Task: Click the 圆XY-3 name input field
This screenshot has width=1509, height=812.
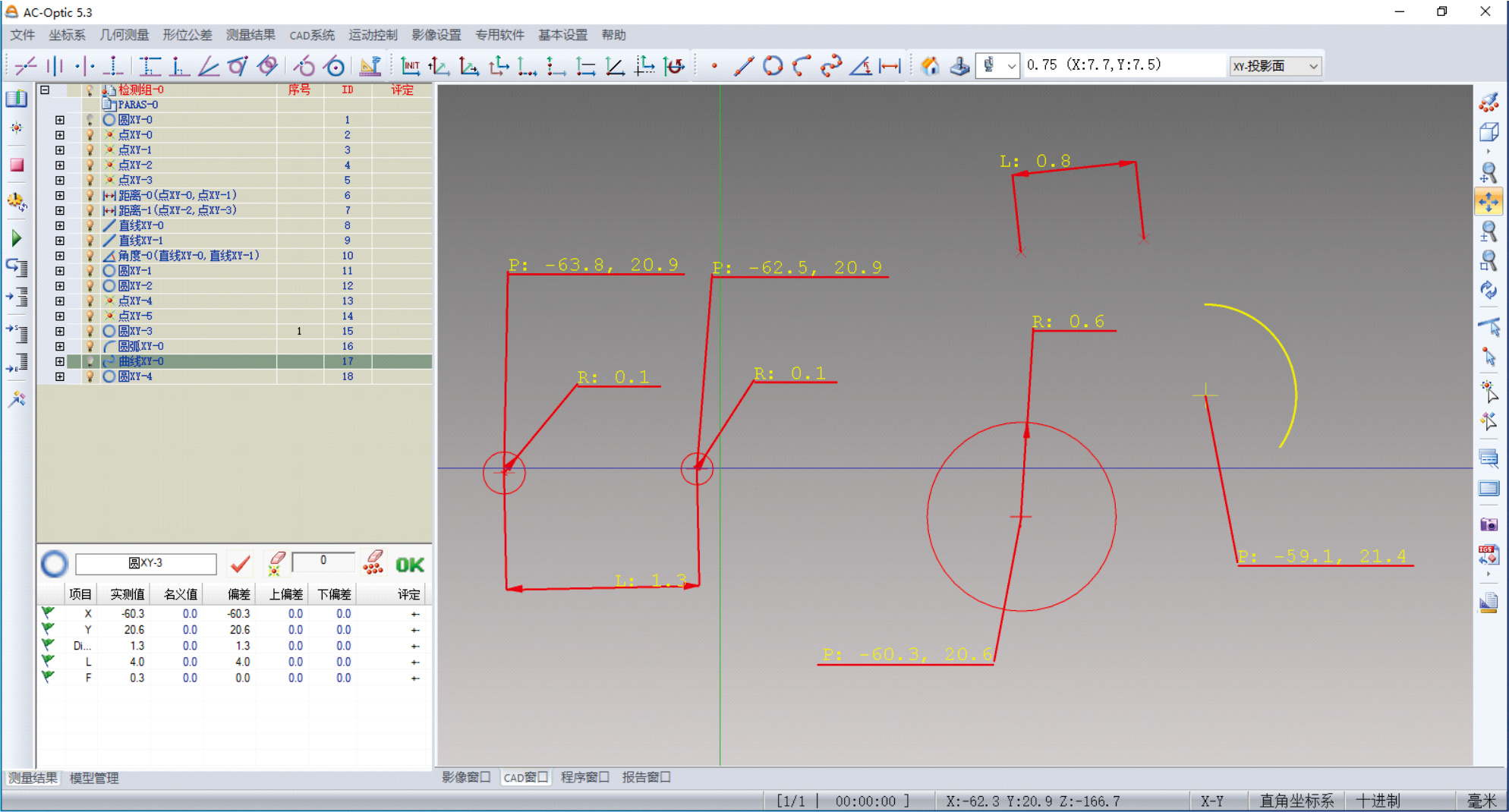Action: pyautogui.click(x=146, y=563)
